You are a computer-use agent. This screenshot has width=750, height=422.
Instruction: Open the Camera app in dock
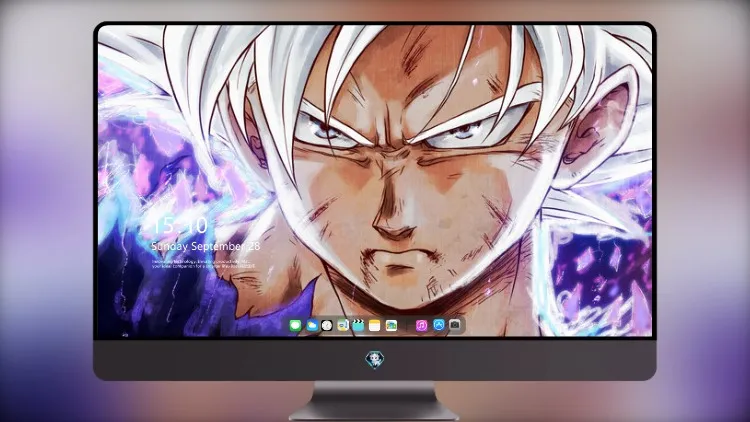455,325
